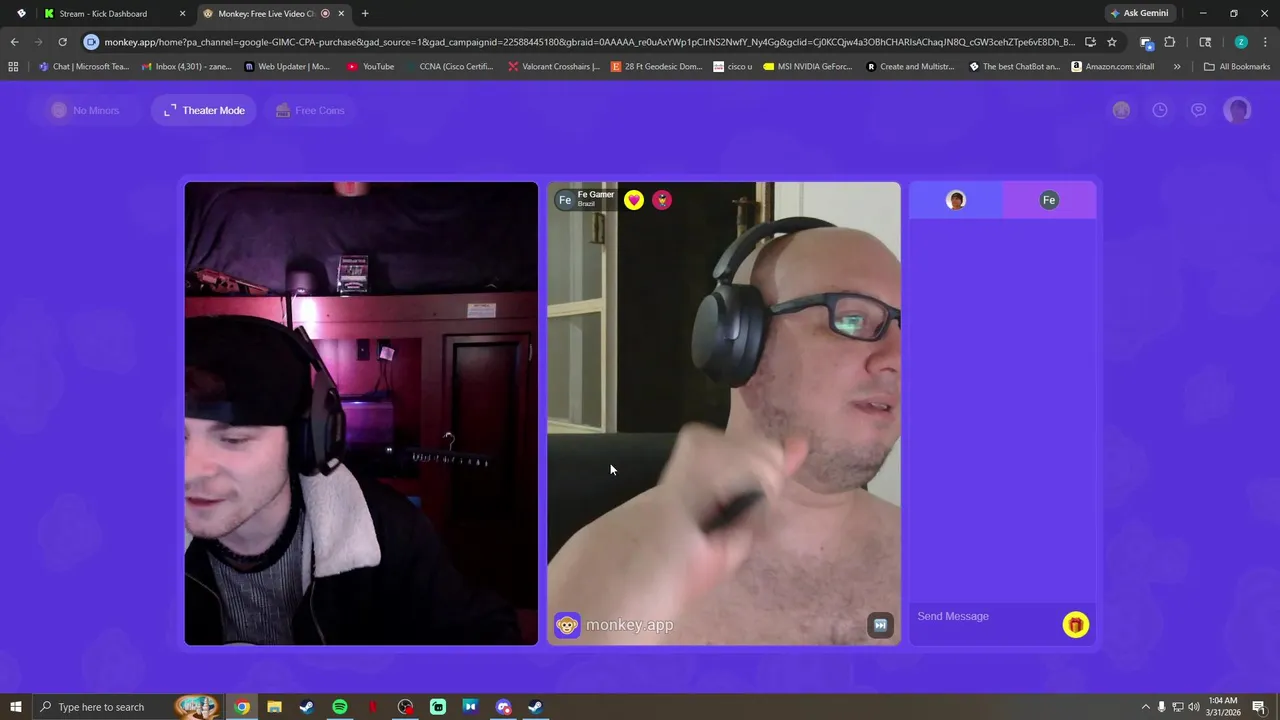Close the Stream - Kick Dashboard tab
Screen dimensions: 1280x720
[x=182, y=14]
